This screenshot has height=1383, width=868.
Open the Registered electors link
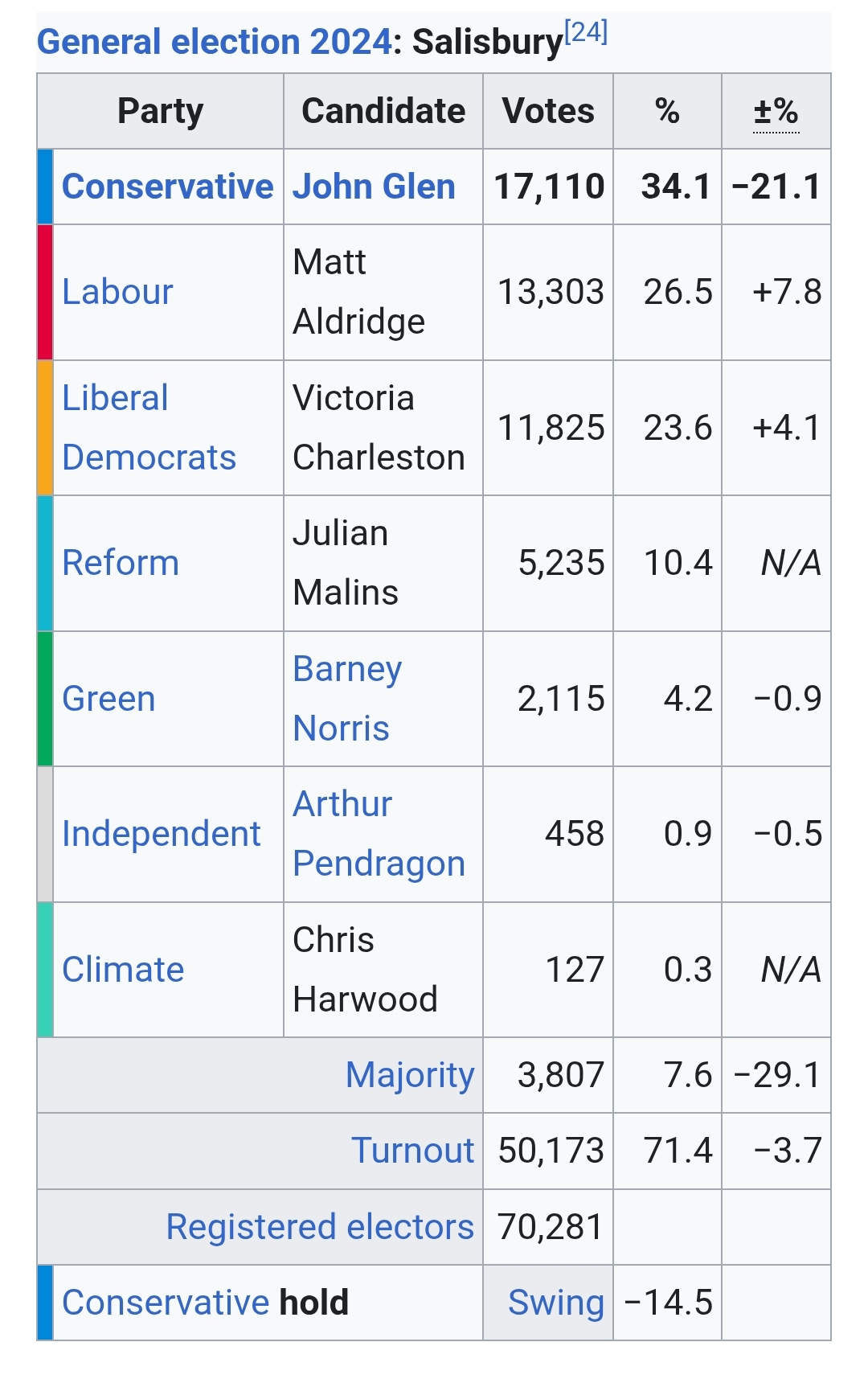(320, 1227)
